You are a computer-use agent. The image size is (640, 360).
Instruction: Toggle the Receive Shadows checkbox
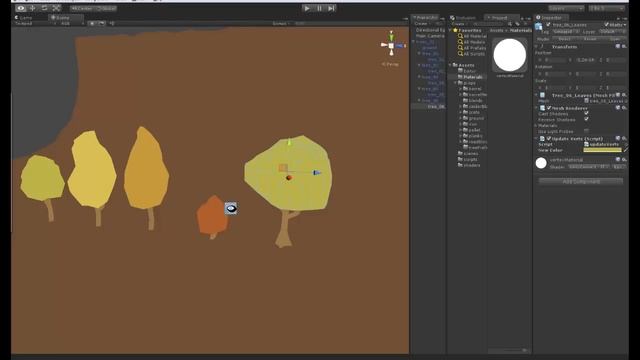pos(586,119)
